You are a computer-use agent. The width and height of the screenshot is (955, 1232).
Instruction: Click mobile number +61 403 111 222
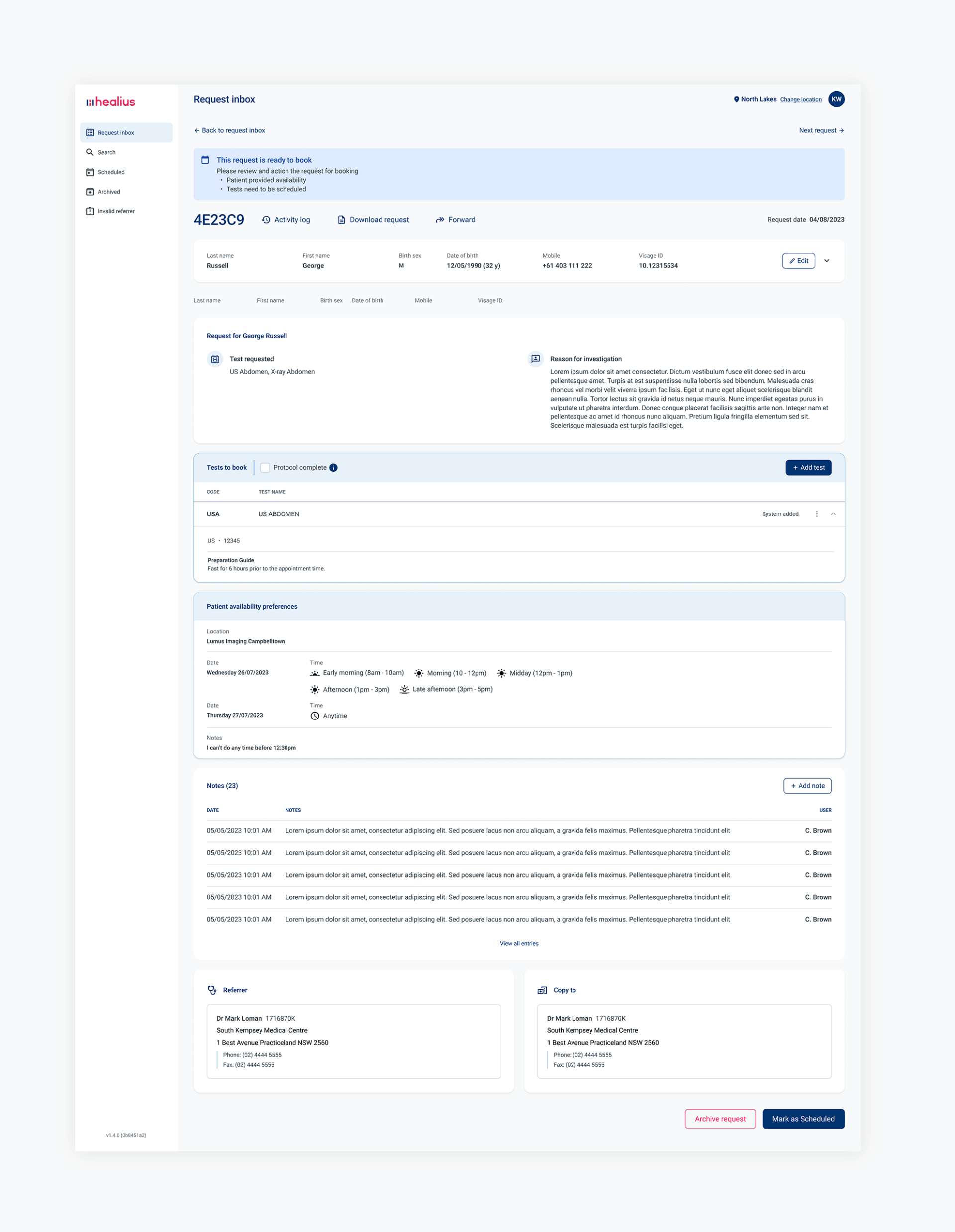[567, 266]
